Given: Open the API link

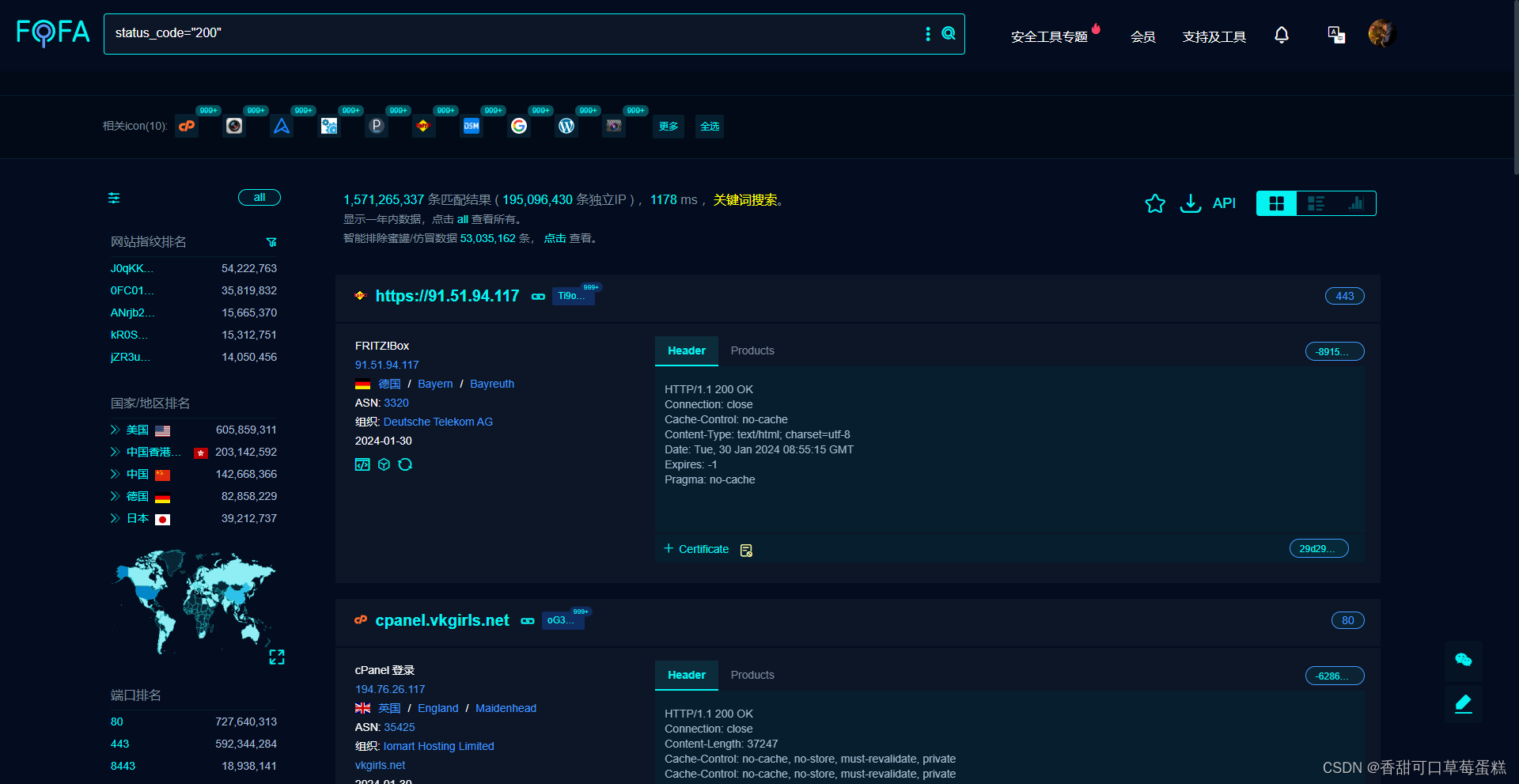Looking at the screenshot, I should point(1224,203).
